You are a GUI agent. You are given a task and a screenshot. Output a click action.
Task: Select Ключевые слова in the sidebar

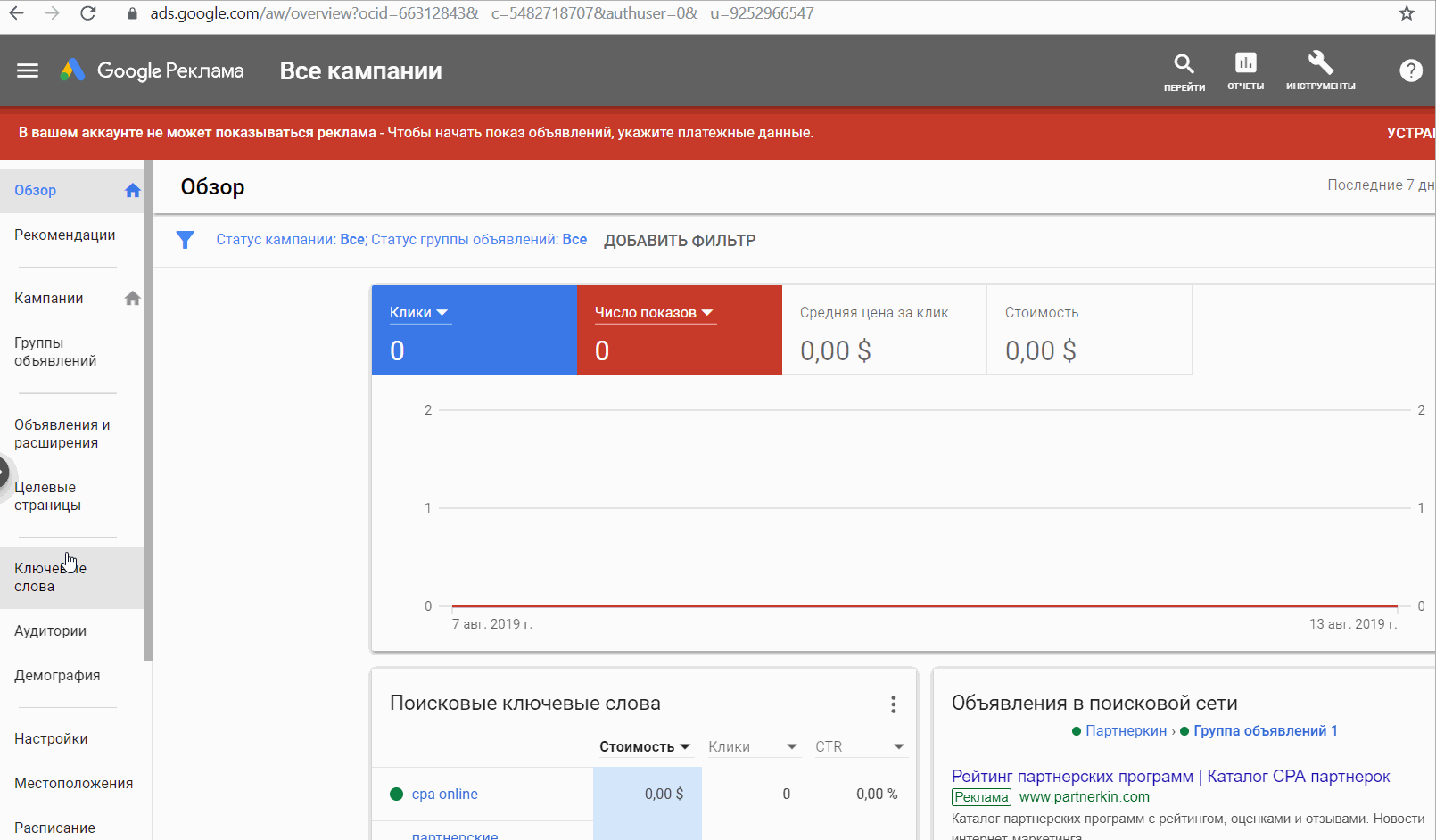(50, 577)
